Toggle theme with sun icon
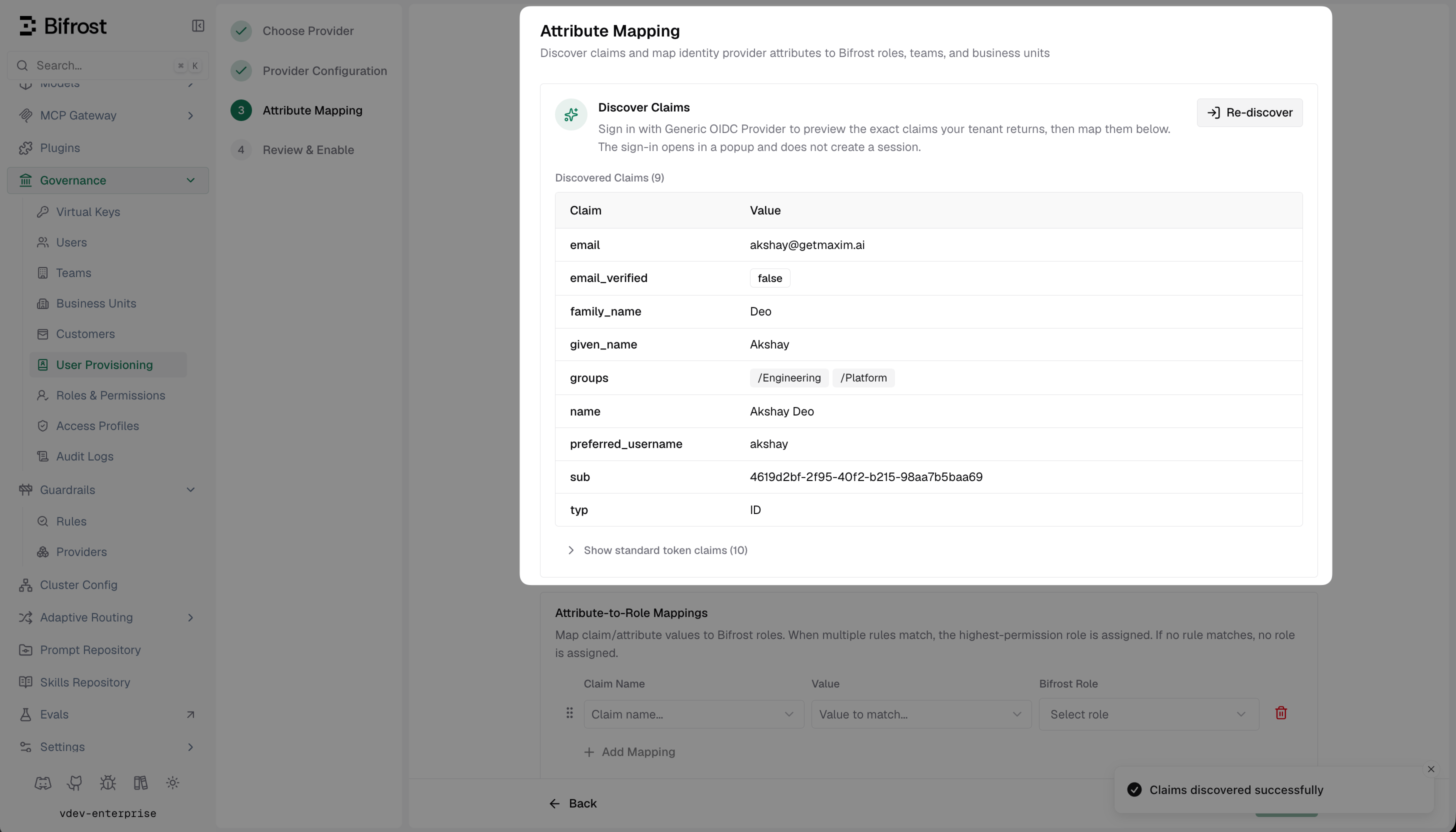The height and width of the screenshot is (832, 1456). pyautogui.click(x=173, y=783)
